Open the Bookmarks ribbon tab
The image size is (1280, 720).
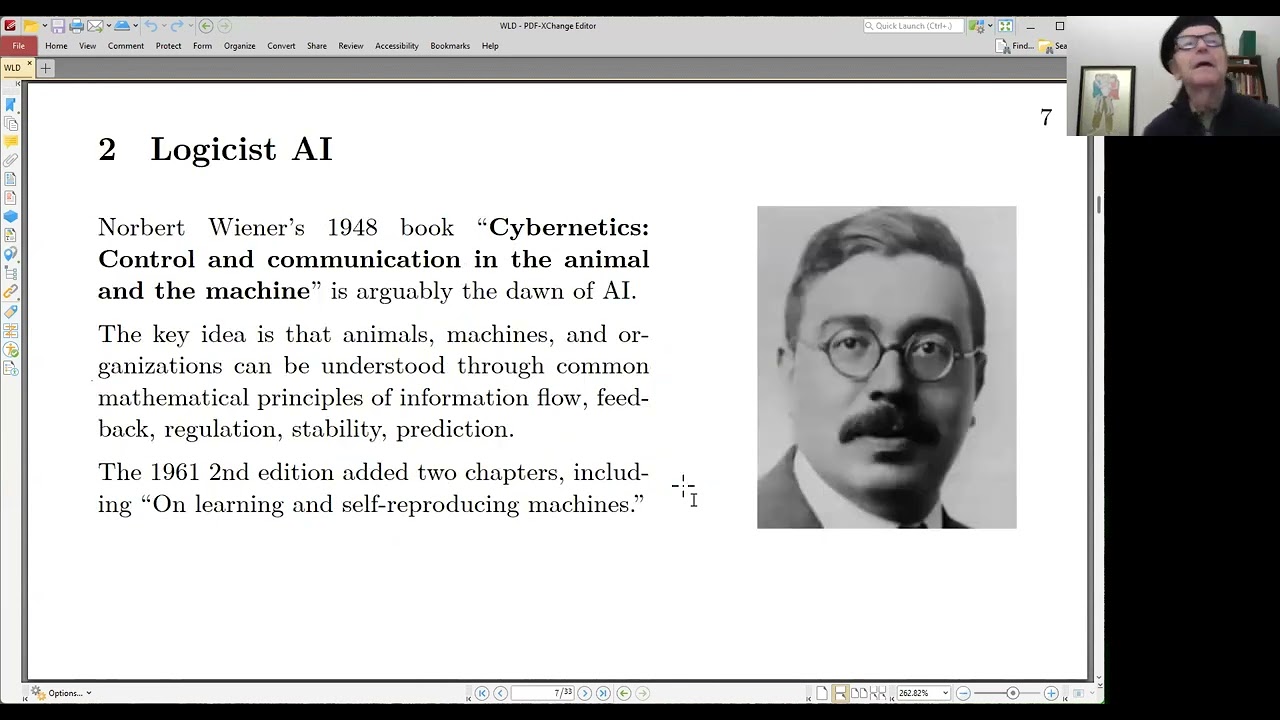[450, 46]
